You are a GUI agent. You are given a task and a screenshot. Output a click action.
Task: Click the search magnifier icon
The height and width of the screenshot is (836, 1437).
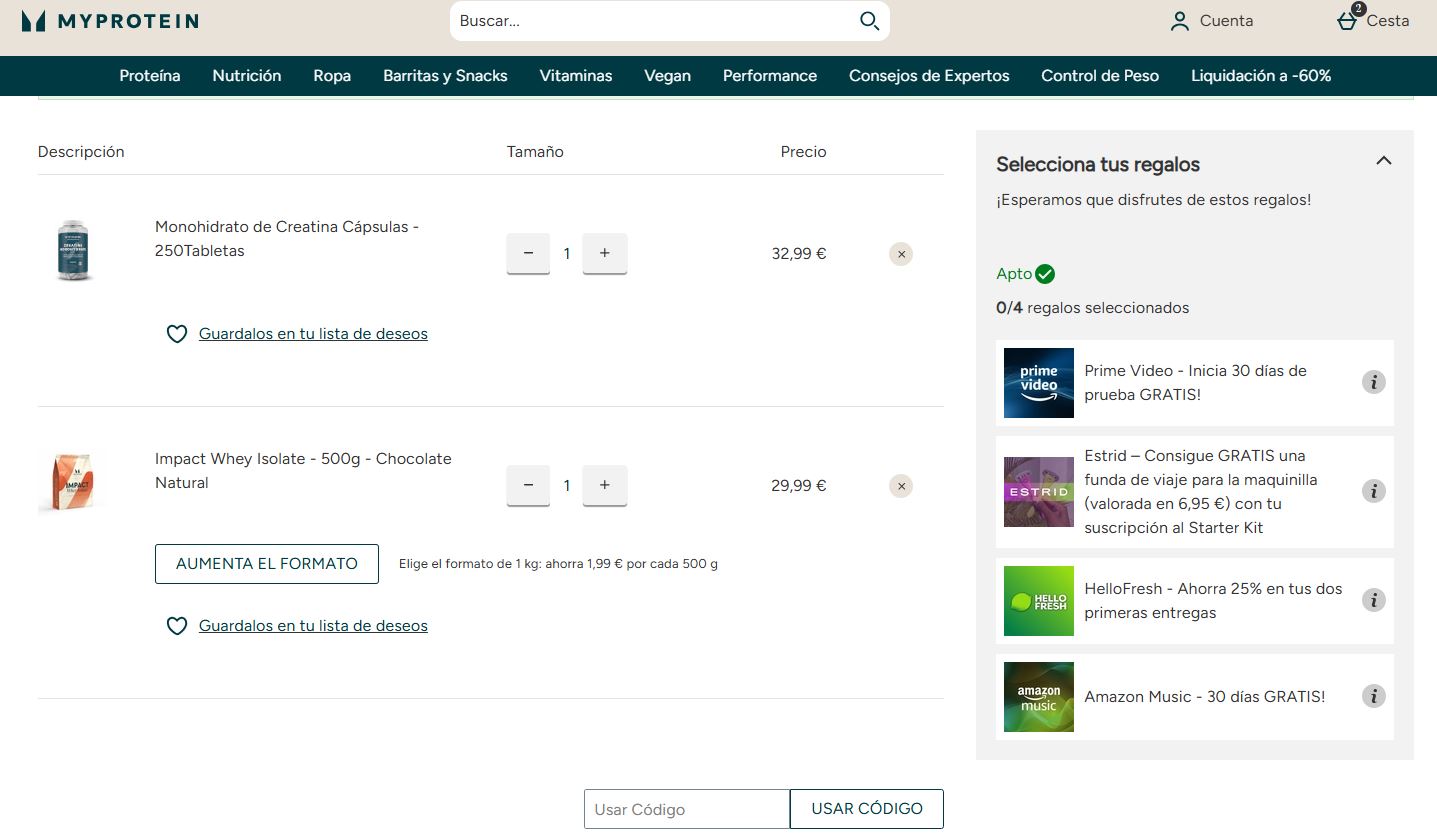(869, 21)
